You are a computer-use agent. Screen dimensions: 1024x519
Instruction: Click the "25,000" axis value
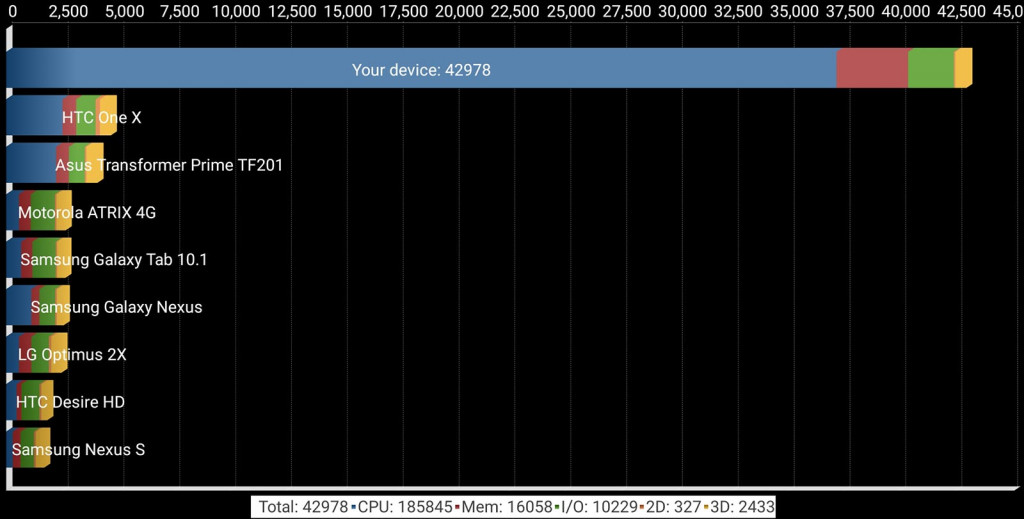click(570, 11)
